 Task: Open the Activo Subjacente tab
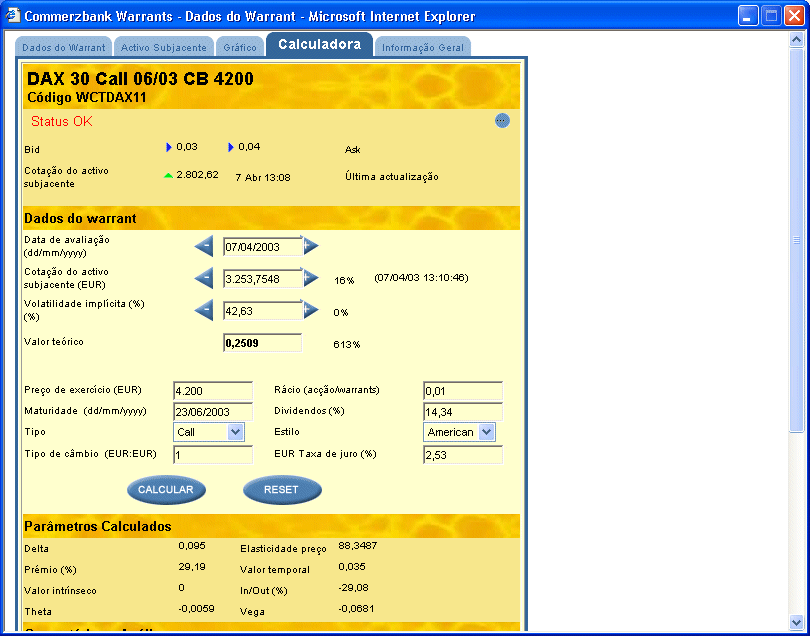tap(164, 48)
